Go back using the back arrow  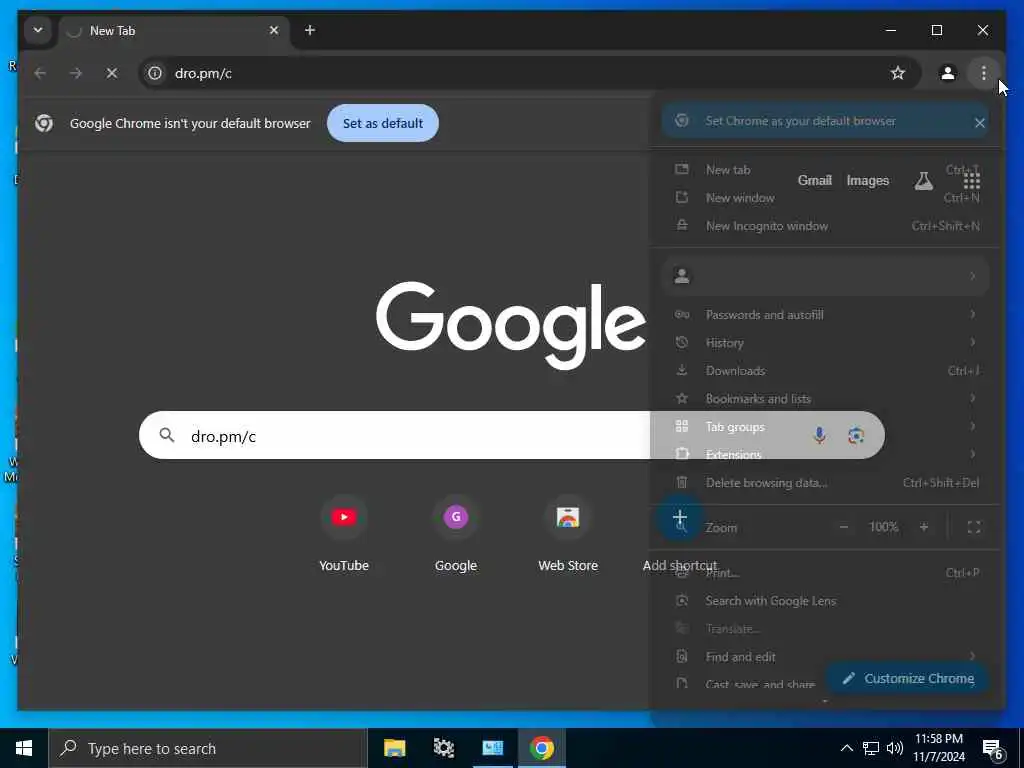click(x=40, y=73)
